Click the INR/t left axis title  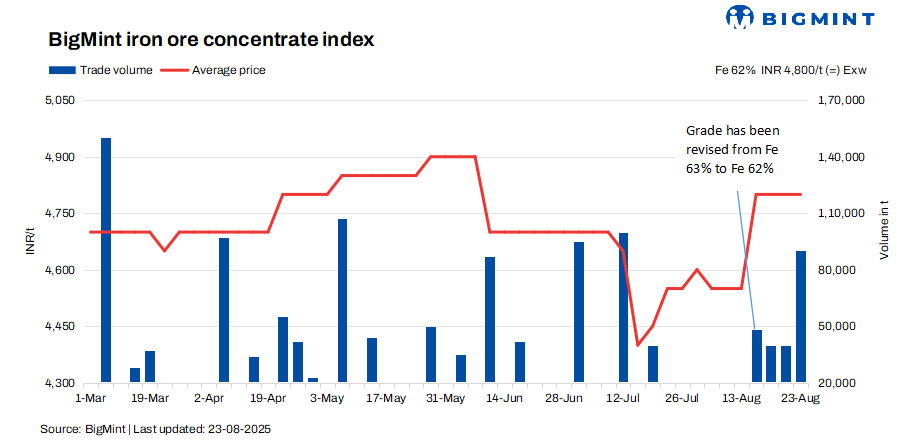pos(30,242)
